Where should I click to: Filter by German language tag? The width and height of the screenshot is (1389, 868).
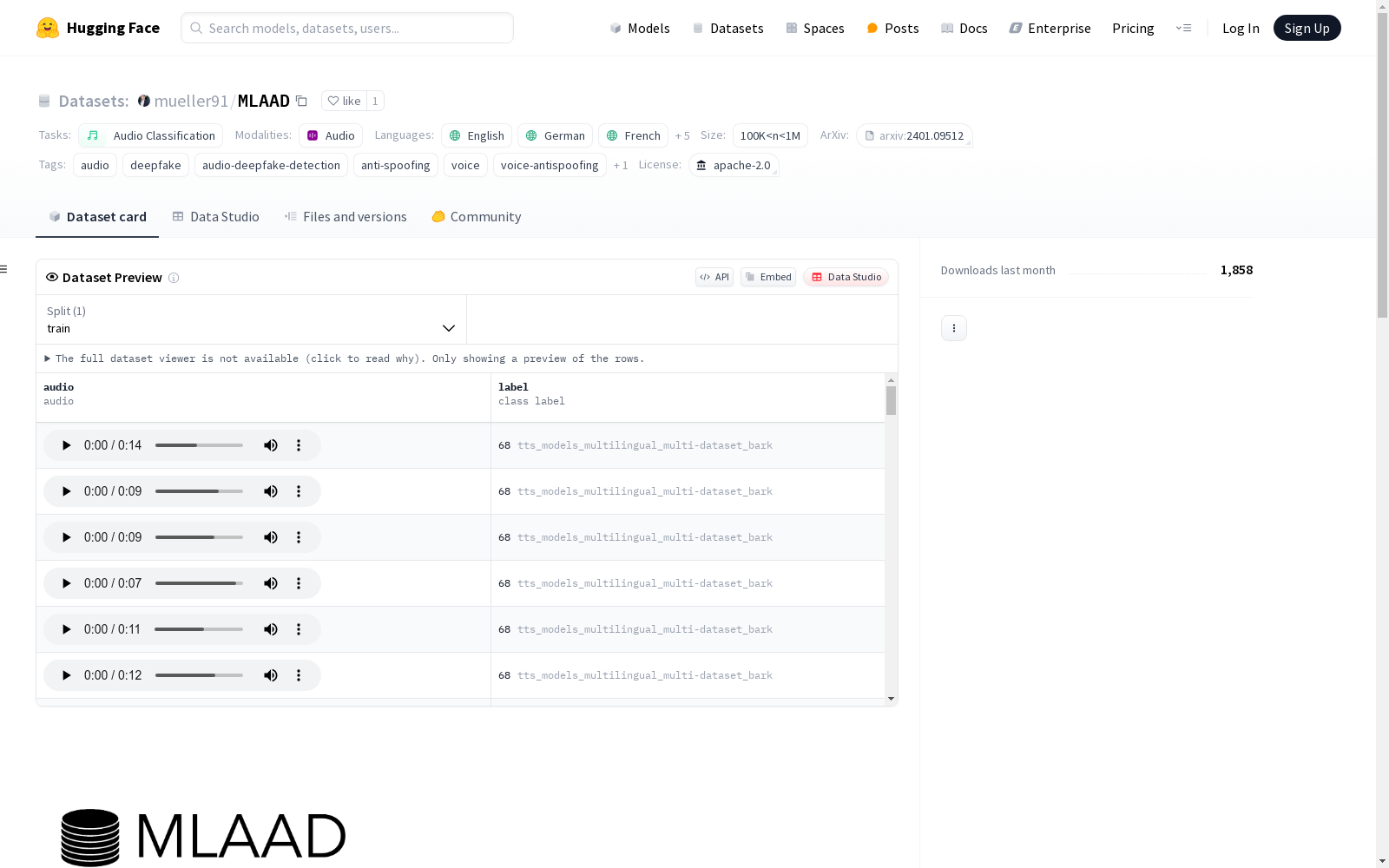point(556,135)
